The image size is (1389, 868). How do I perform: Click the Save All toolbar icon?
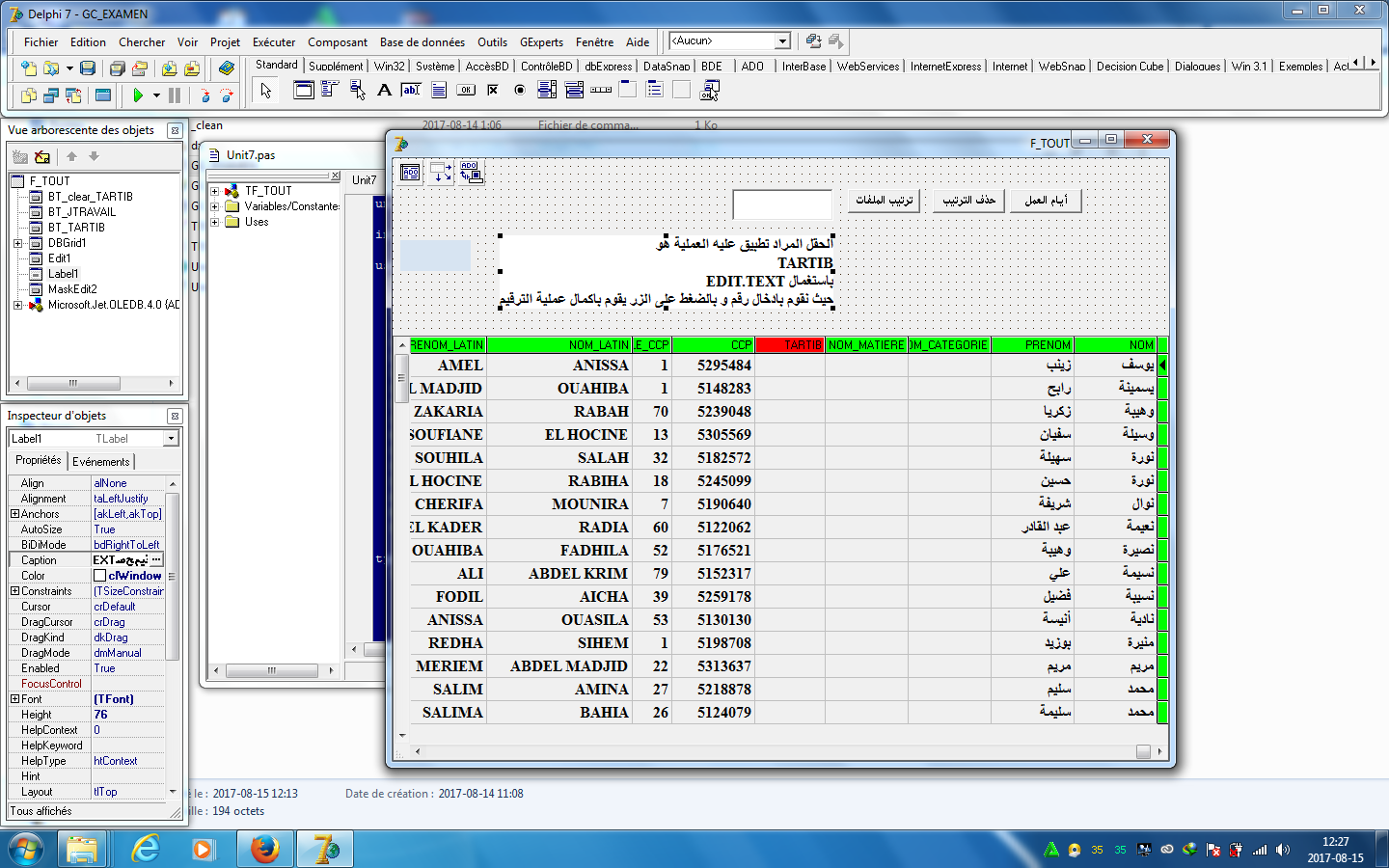pos(117,68)
